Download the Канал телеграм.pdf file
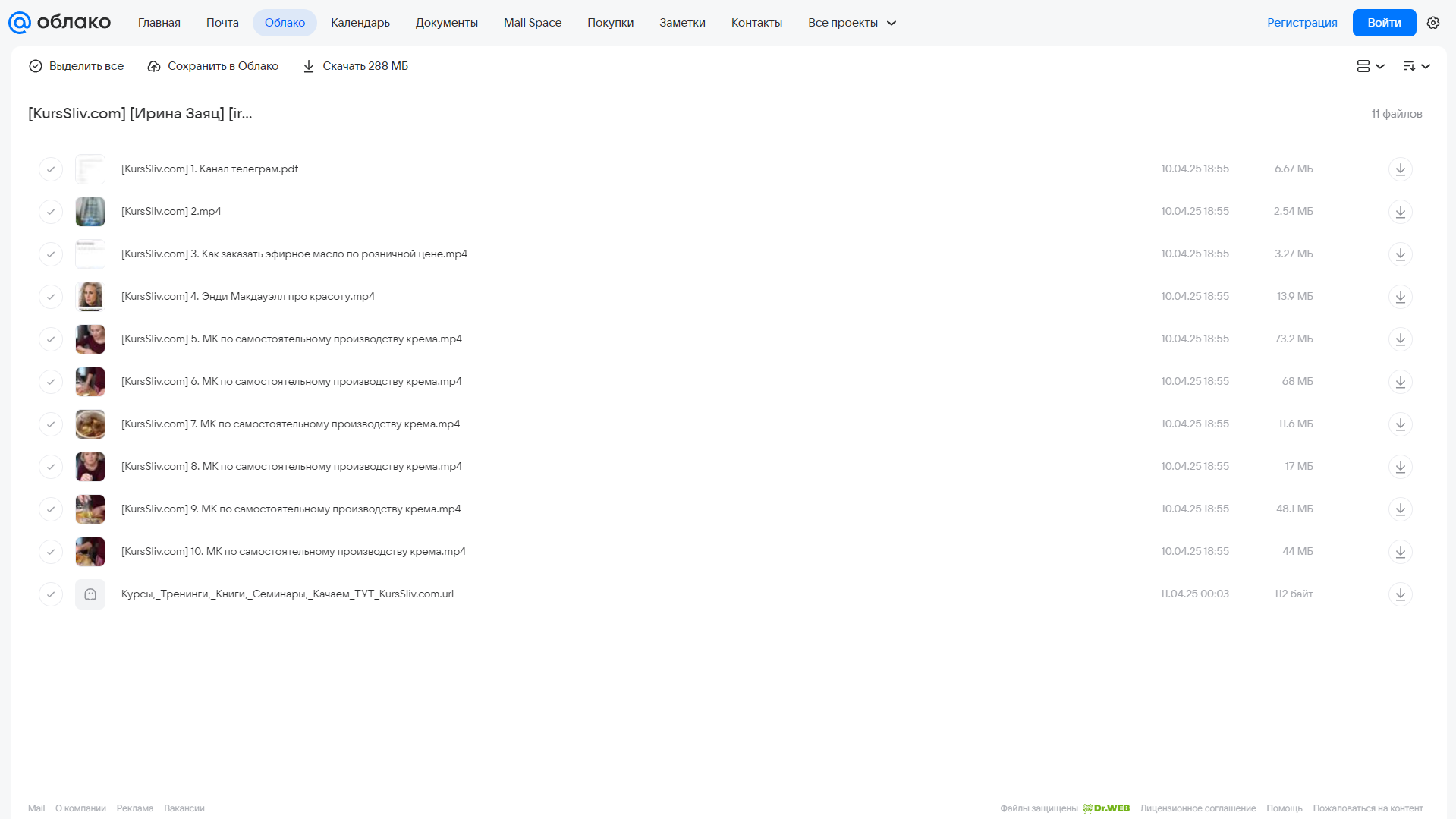Screen dimensions: 1456x819 [1400, 169]
